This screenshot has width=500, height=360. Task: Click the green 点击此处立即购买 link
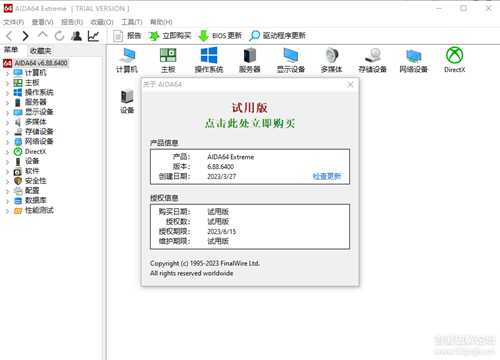250,123
